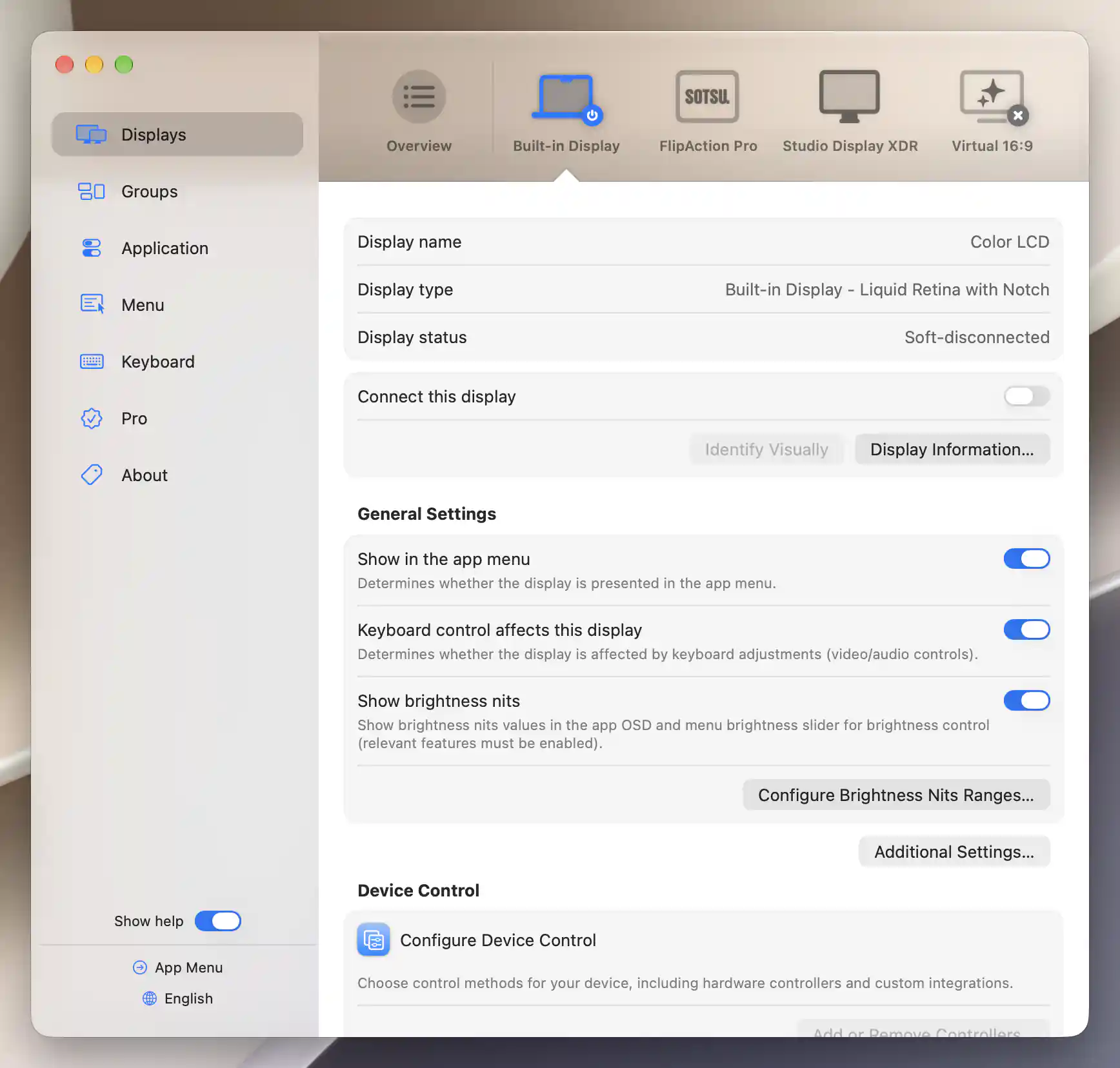Click the App Menu link
Viewport: 1120px width, 1068px height.
click(188, 967)
